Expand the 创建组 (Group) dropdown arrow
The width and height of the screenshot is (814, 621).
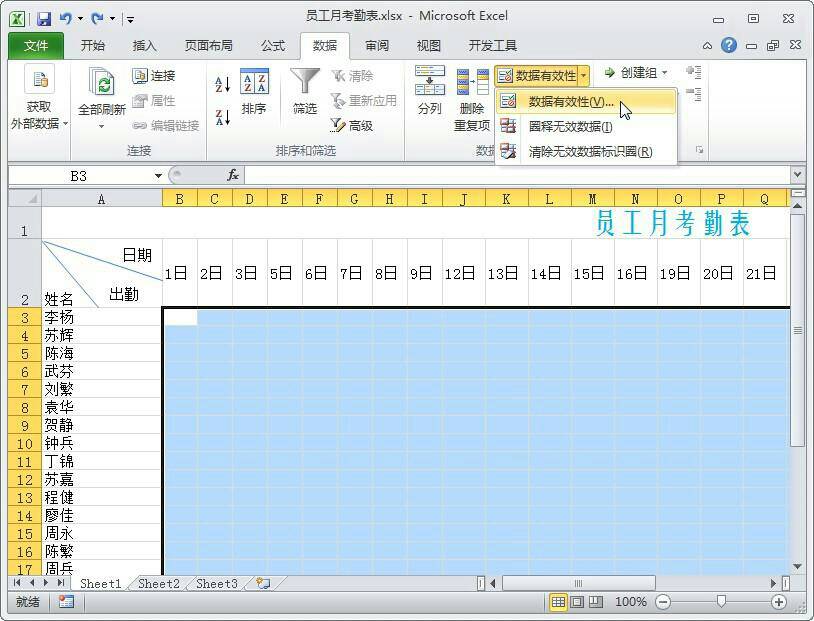(664, 73)
